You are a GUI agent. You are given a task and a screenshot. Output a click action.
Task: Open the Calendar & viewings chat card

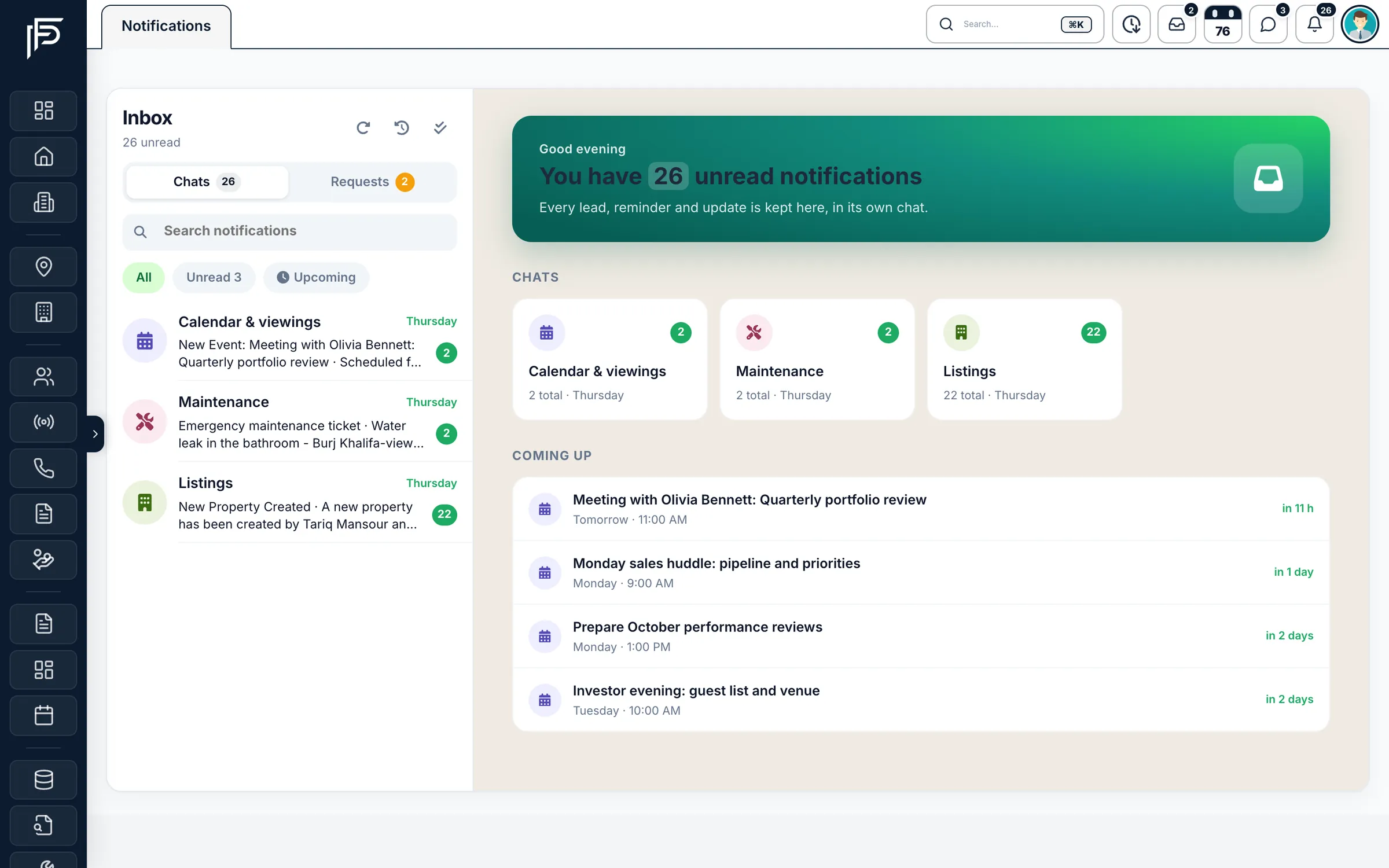click(609, 359)
